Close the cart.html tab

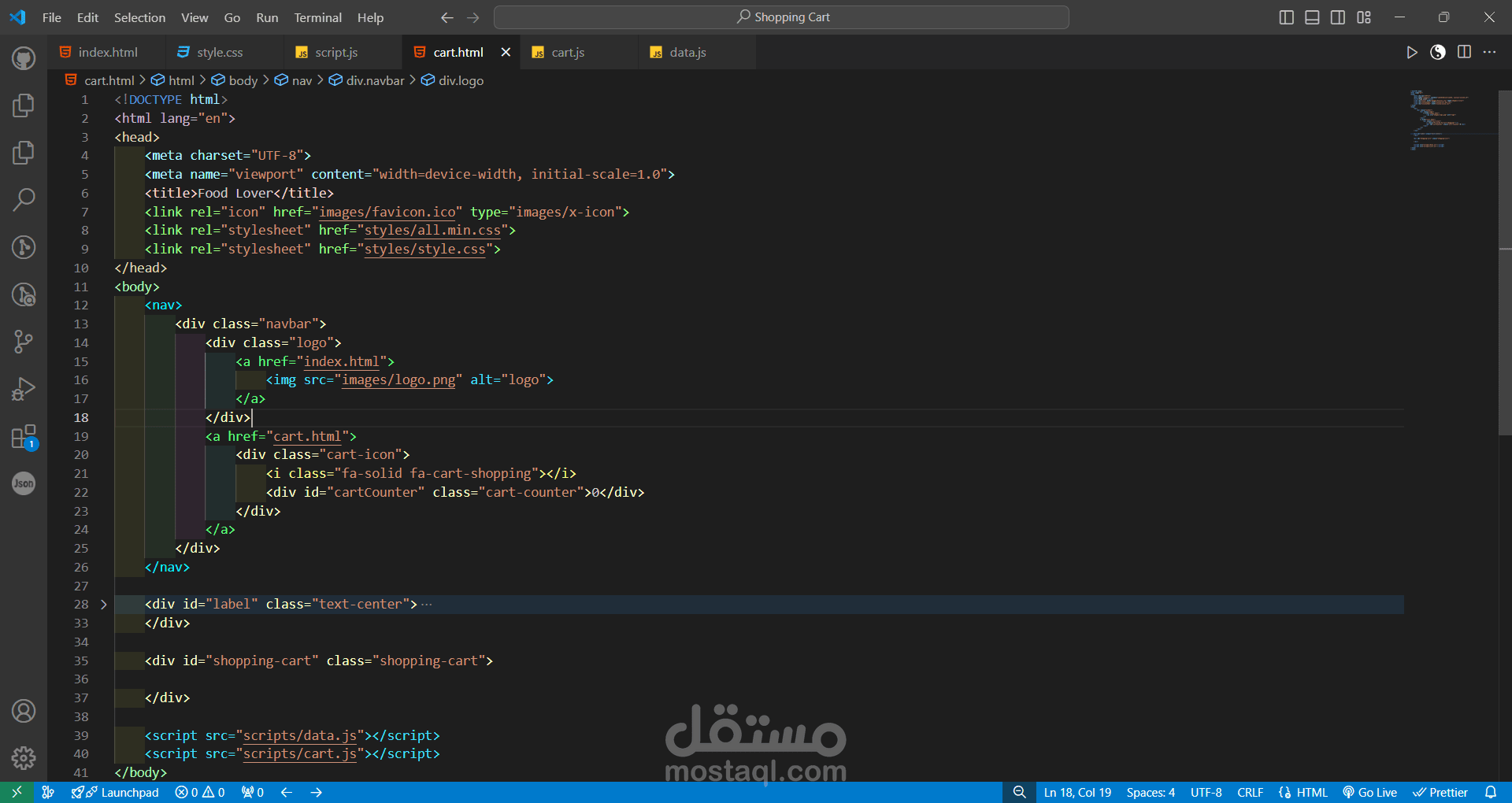point(506,52)
